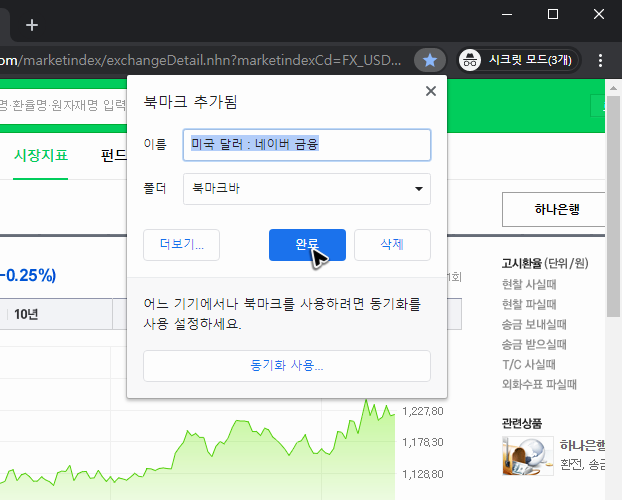Open Chrome three-dot menu

pos(600,61)
